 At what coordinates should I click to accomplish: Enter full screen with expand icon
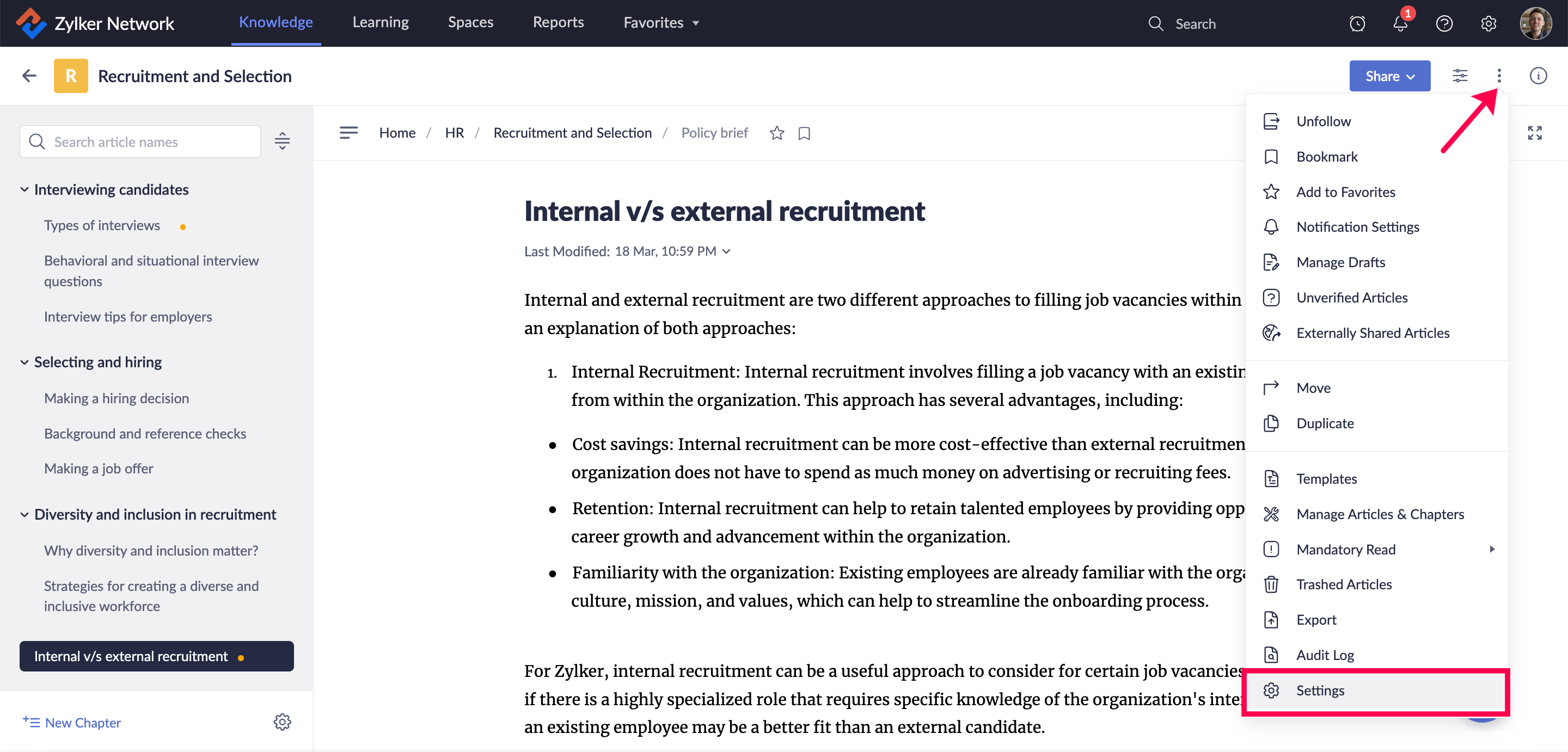tap(1535, 133)
